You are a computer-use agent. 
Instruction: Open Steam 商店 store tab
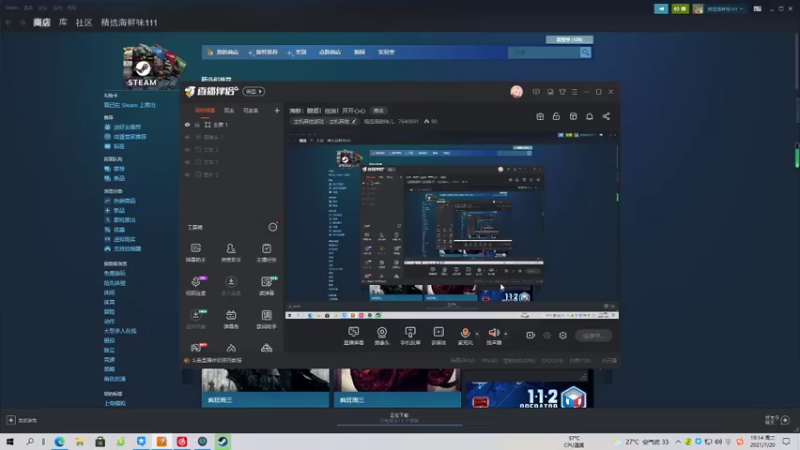point(42,22)
